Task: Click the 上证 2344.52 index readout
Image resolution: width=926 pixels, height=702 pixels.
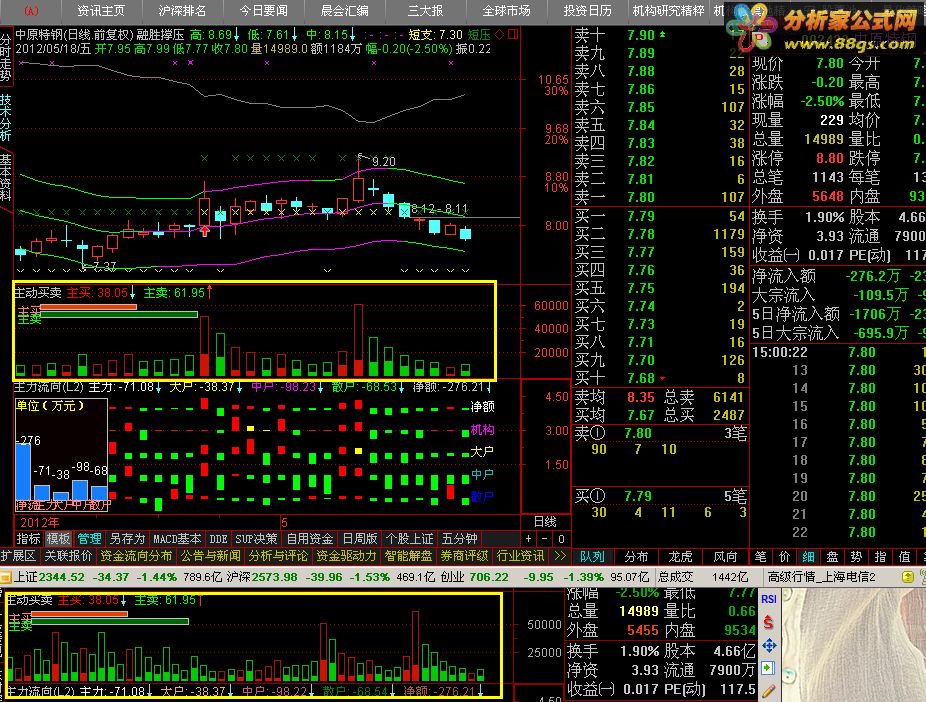Action: tap(48, 577)
